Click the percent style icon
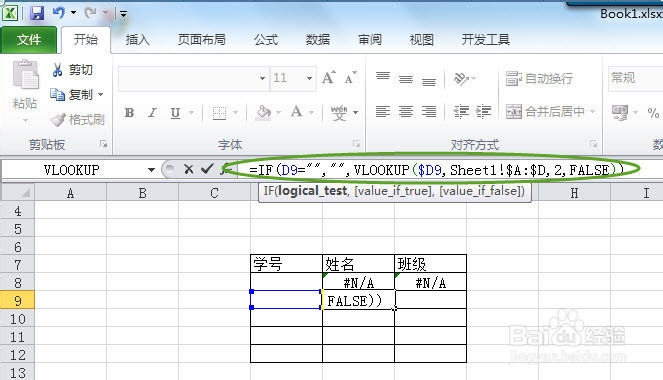This screenshot has height=380, width=663. (x=653, y=113)
